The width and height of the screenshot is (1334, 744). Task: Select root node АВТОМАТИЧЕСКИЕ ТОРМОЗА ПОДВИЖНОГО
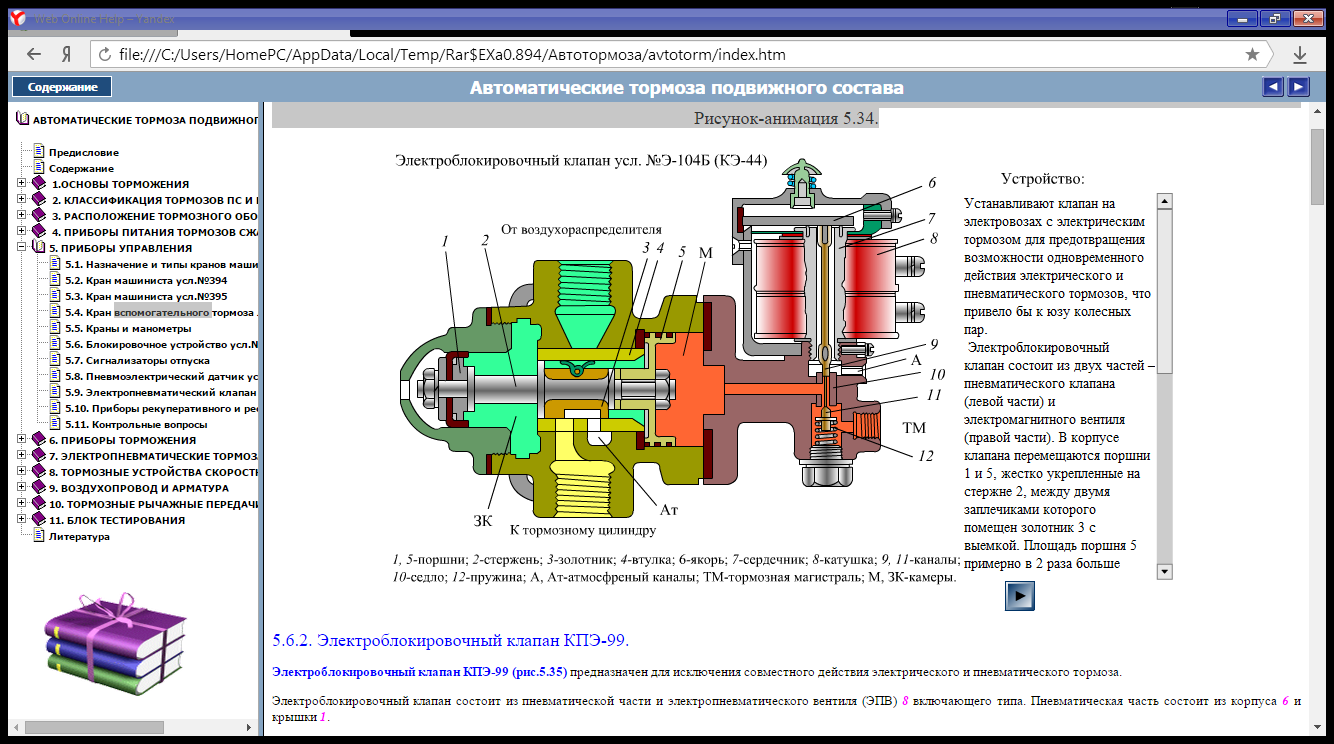(146, 120)
